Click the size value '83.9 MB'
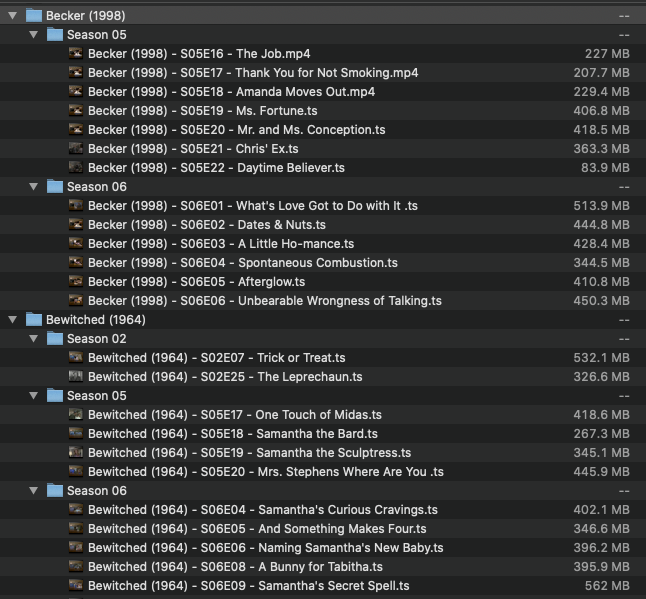This screenshot has height=599, width=646. click(x=605, y=168)
